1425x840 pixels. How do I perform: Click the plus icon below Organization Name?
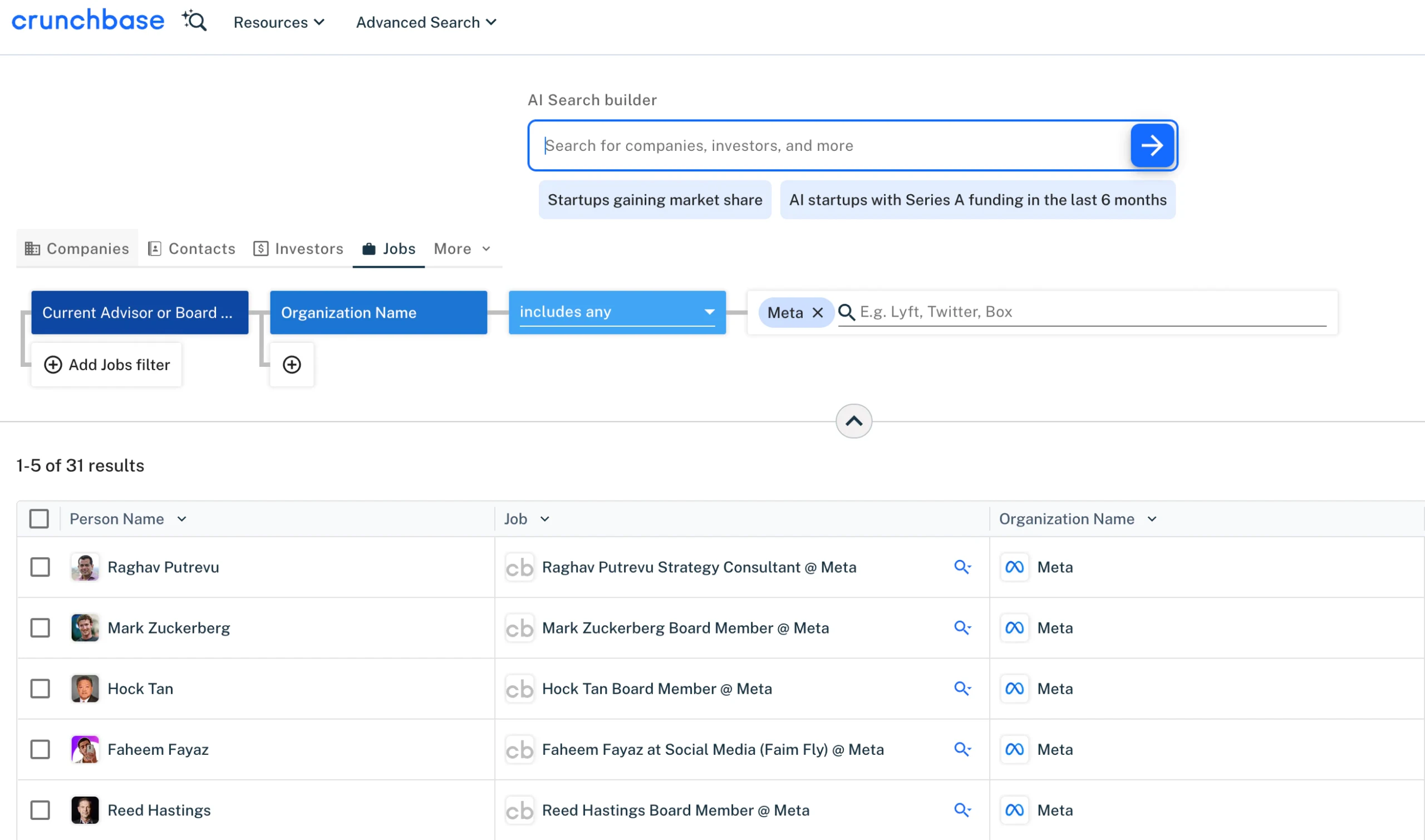tap(292, 365)
